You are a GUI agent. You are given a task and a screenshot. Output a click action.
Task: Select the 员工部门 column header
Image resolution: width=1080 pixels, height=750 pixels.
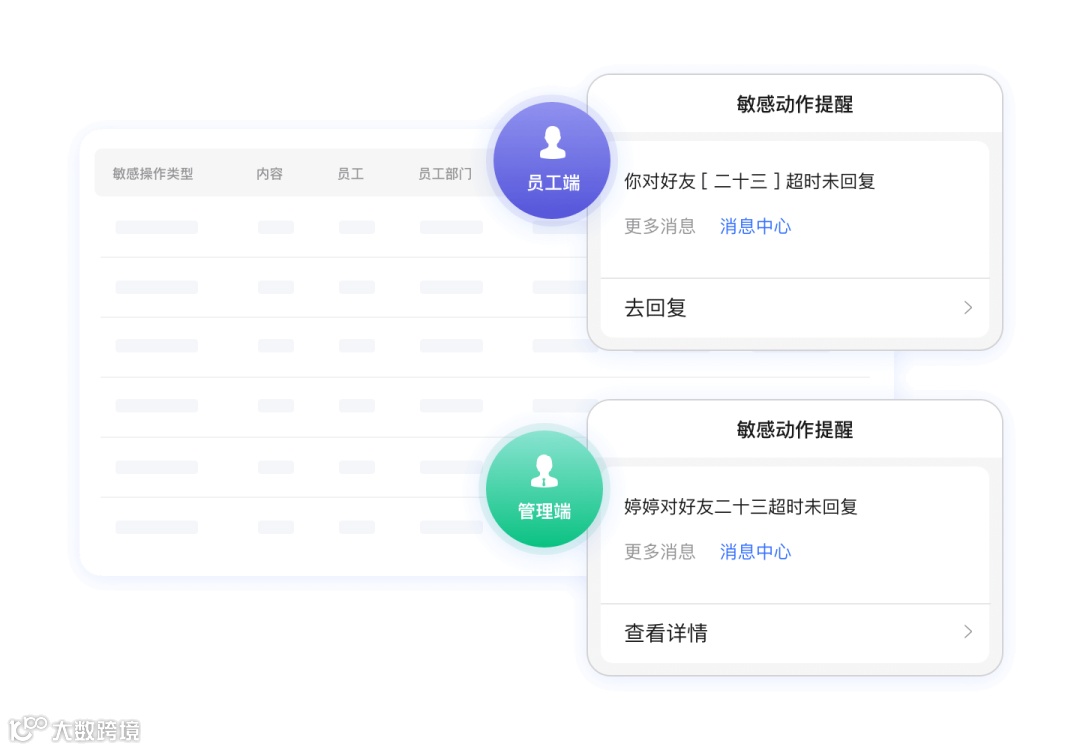tap(445, 174)
